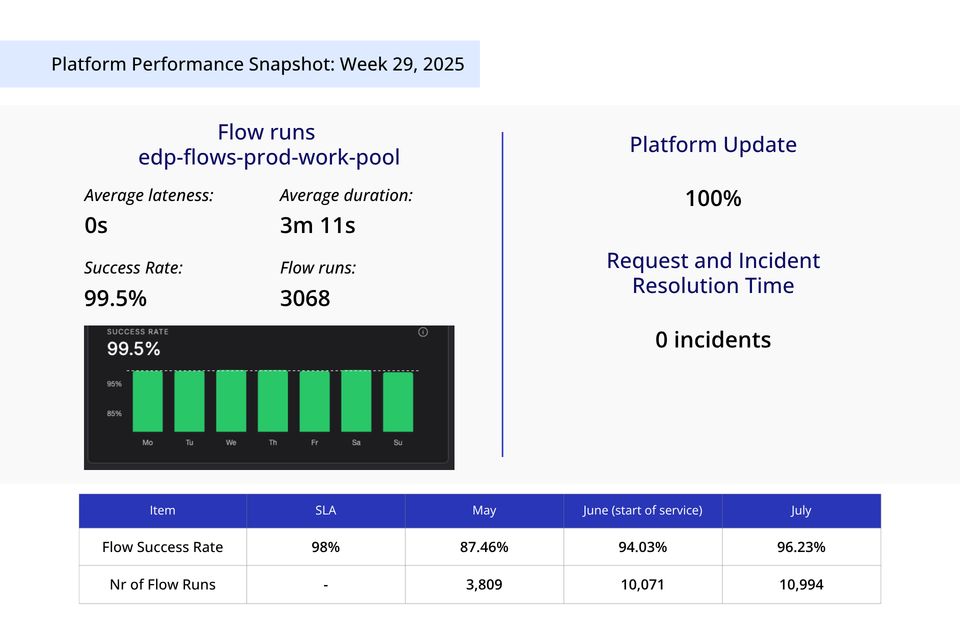This screenshot has height=640, width=960.
Task: Click the Week 29, 2025 banner title
Action: tap(258, 64)
